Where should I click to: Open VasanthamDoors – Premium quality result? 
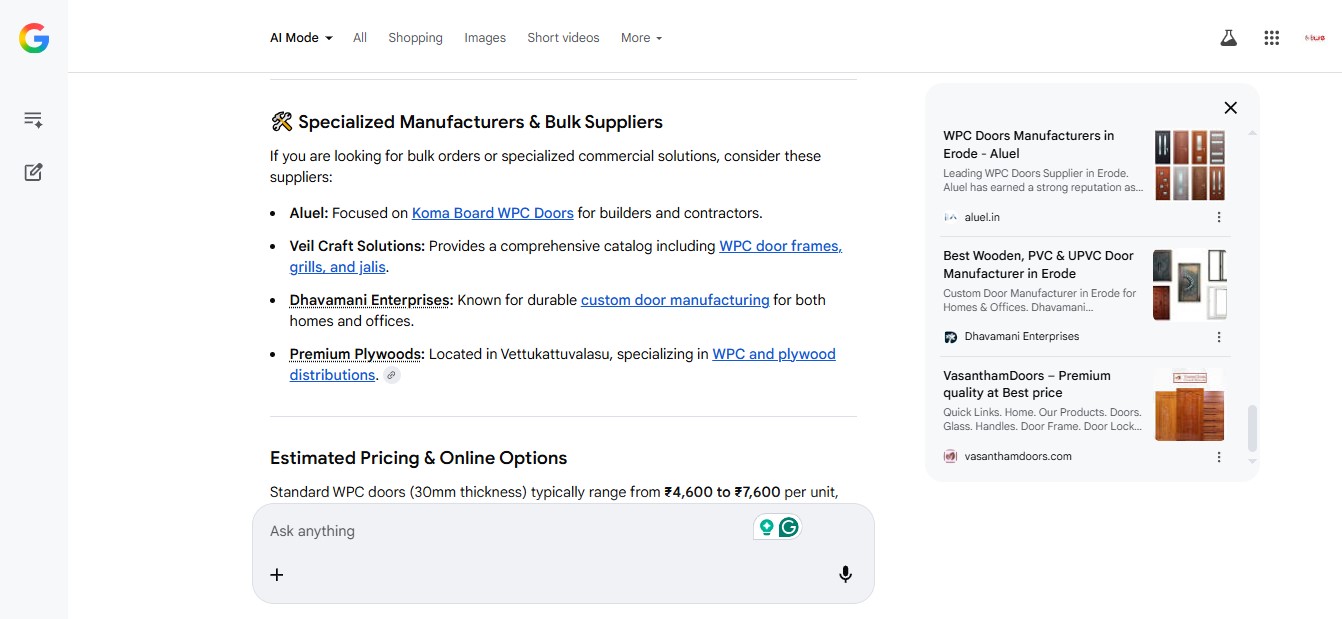pos(1027,384)
